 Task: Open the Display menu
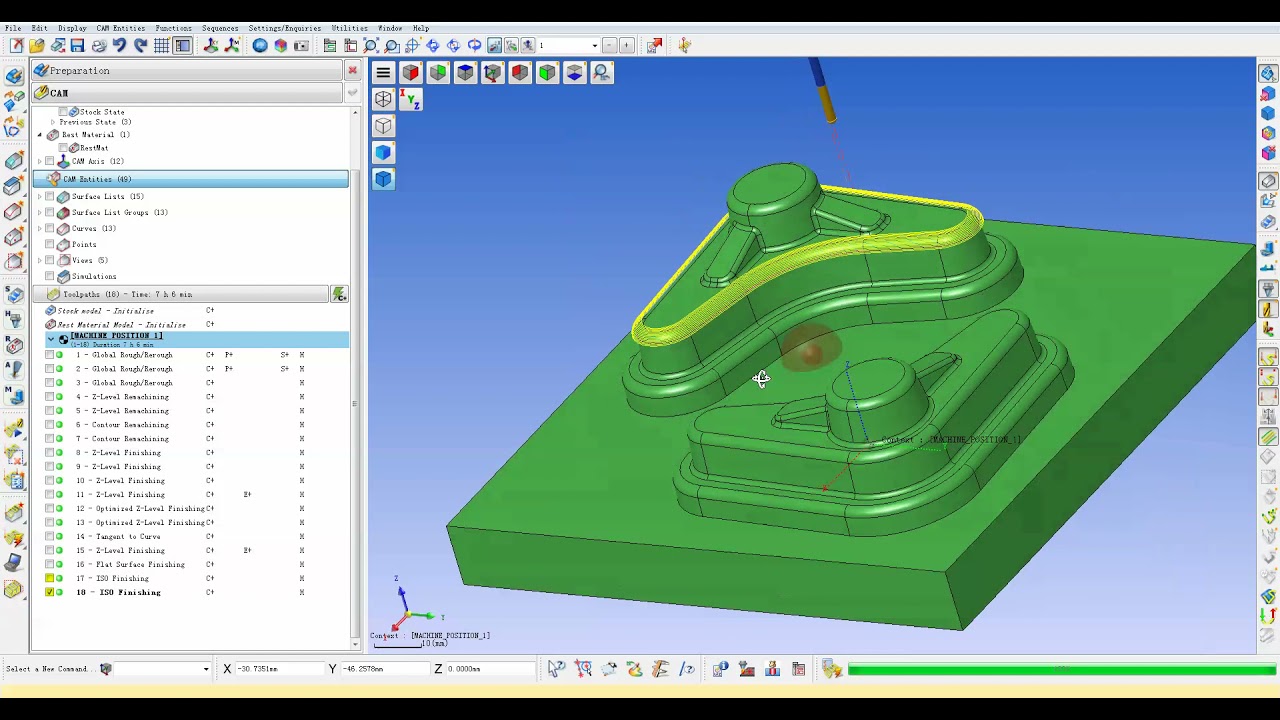72,28
